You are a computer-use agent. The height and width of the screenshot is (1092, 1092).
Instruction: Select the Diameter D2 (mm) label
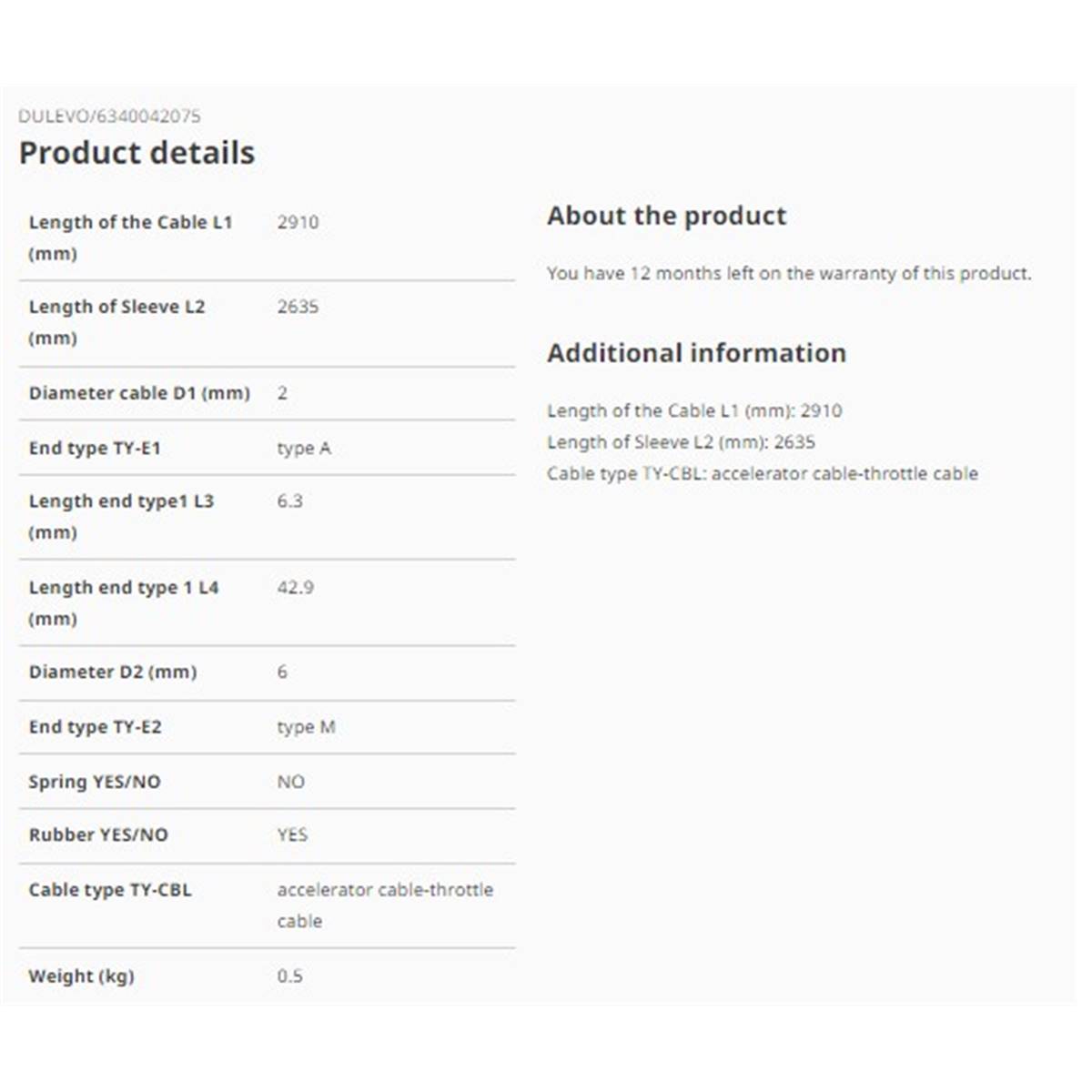coord(113,672)
